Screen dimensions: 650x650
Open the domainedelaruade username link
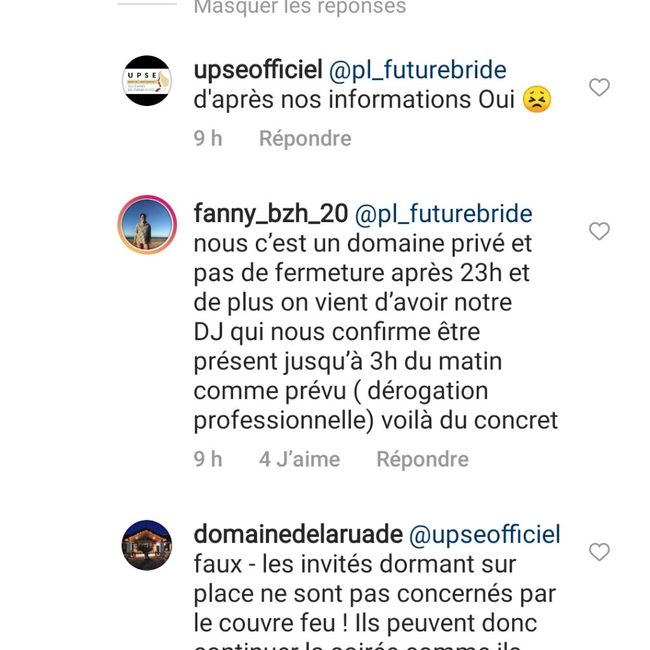click(x=298, y=534)
